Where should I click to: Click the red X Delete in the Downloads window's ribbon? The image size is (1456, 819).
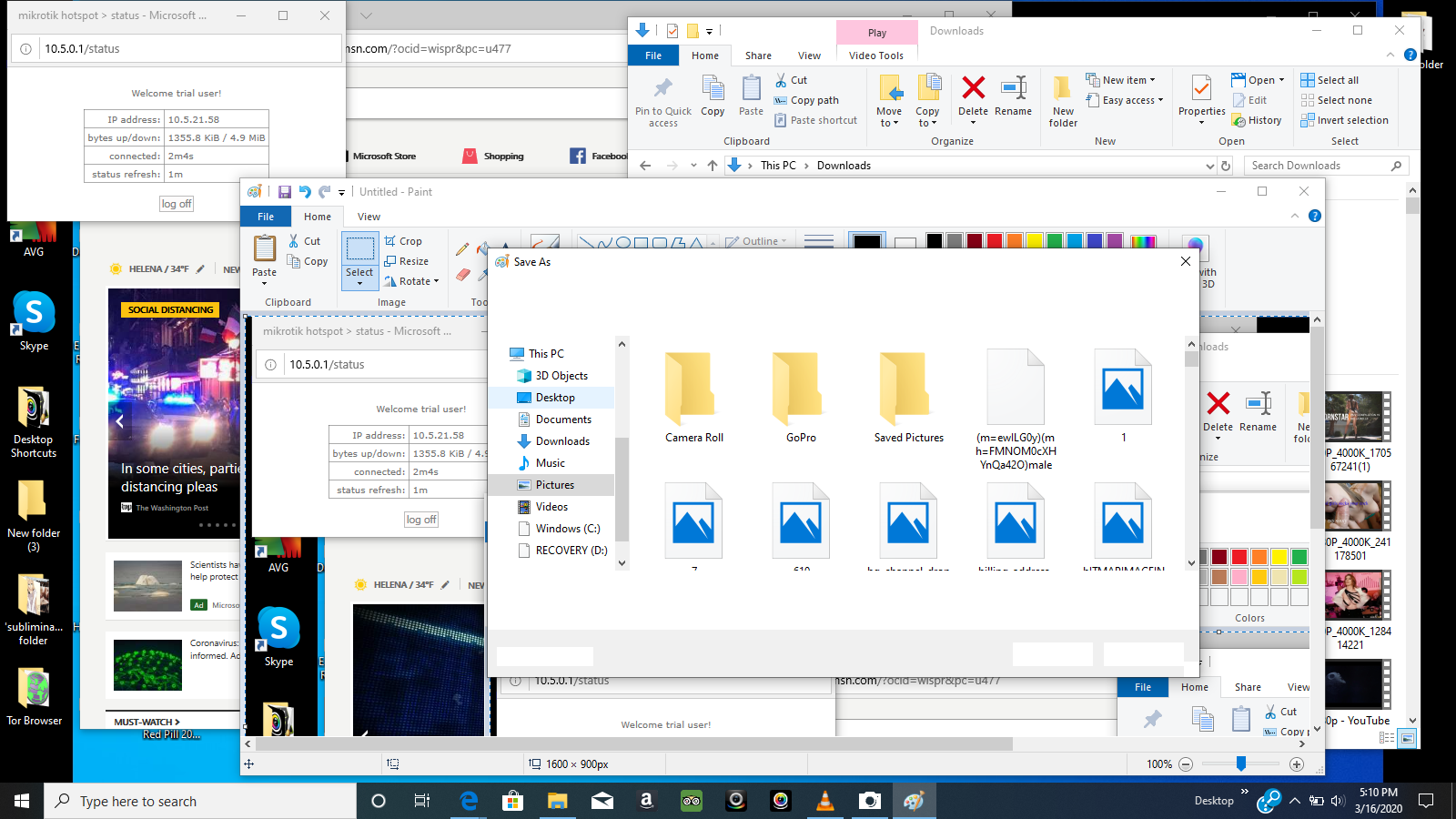pos(973,96)
